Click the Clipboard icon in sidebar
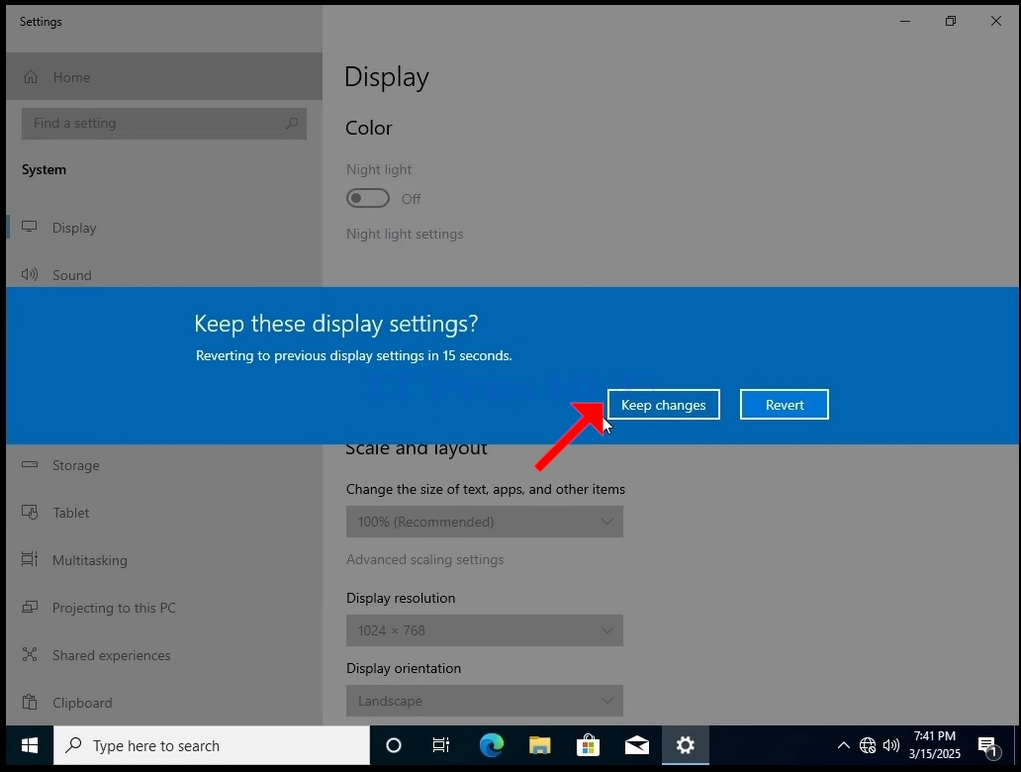Screen dimensions: 1021x772 click(x=29, y=702)
